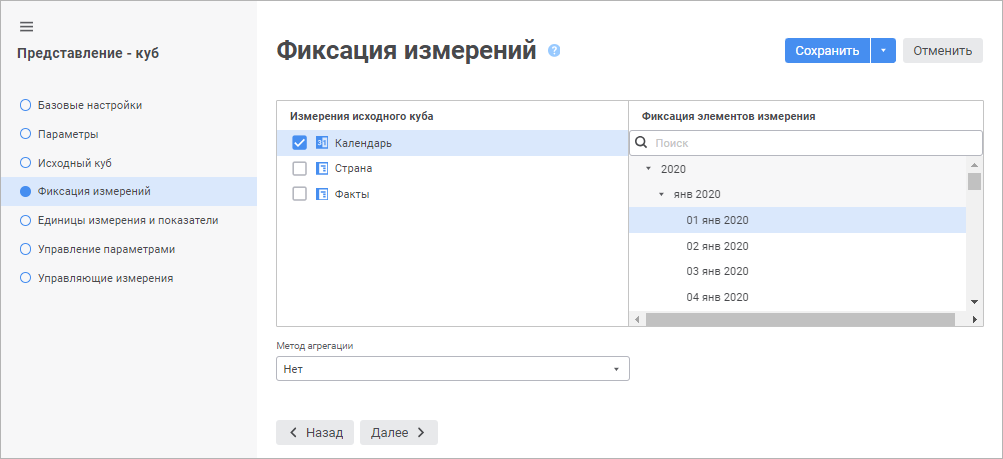Click the Страна dimension icon
The width and height of the screenshot is (1003, 459).
(322, 169)
